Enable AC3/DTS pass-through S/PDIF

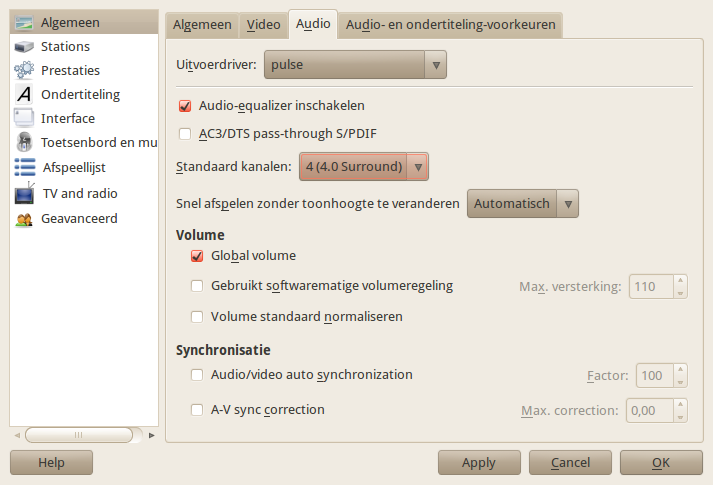point(185,134)
